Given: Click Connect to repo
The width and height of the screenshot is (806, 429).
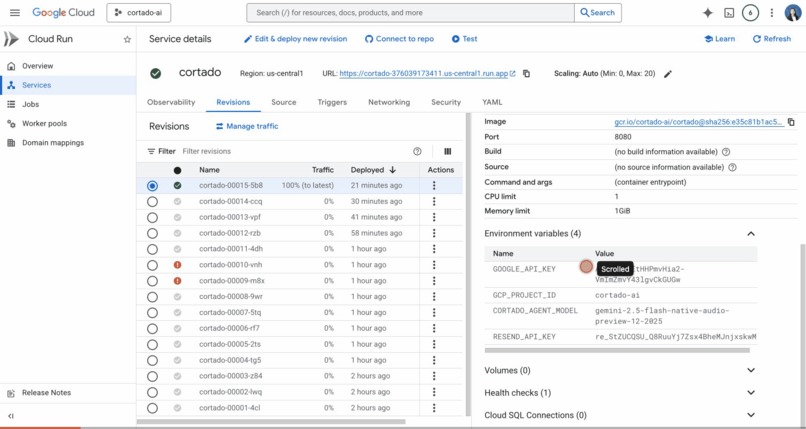Looking at the screenshot, I should [399, 39].
